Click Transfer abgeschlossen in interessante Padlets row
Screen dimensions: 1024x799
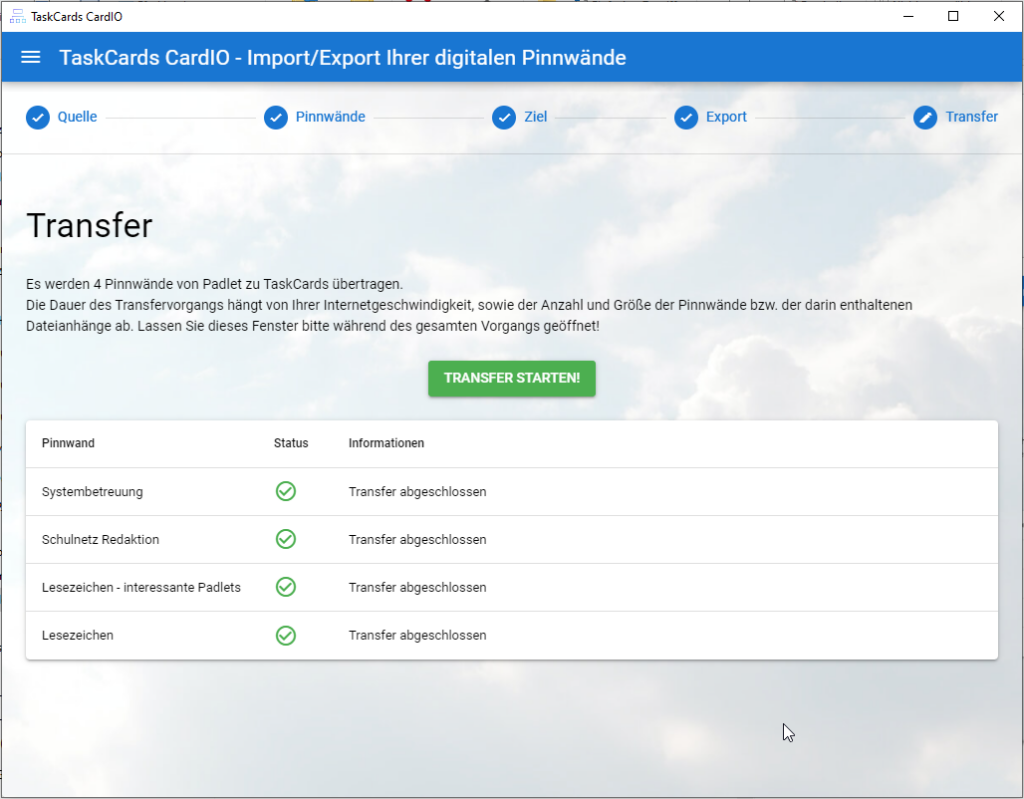[417, 587]
